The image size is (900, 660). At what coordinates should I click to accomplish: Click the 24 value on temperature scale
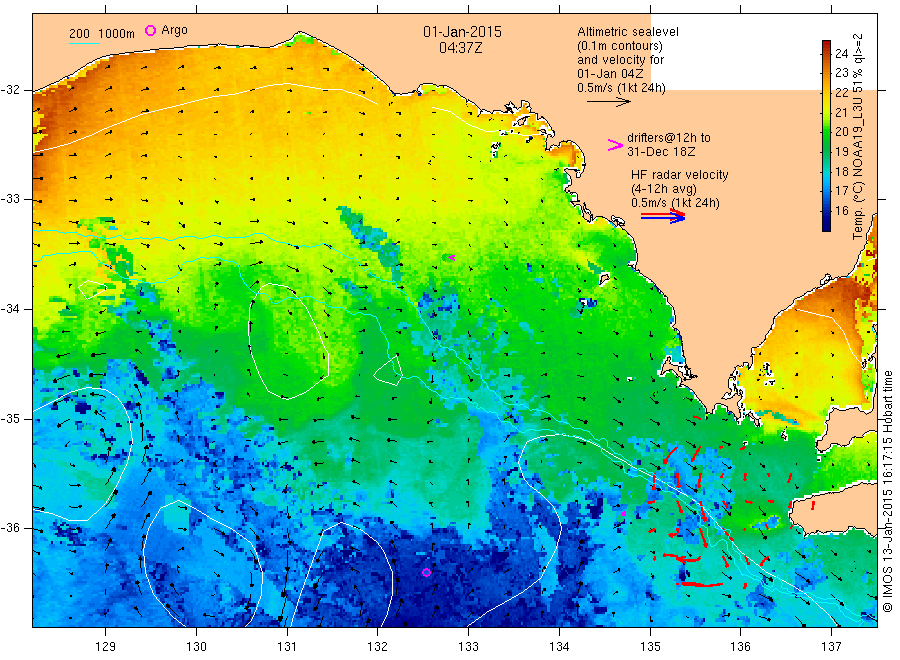(x=841, y=53)
